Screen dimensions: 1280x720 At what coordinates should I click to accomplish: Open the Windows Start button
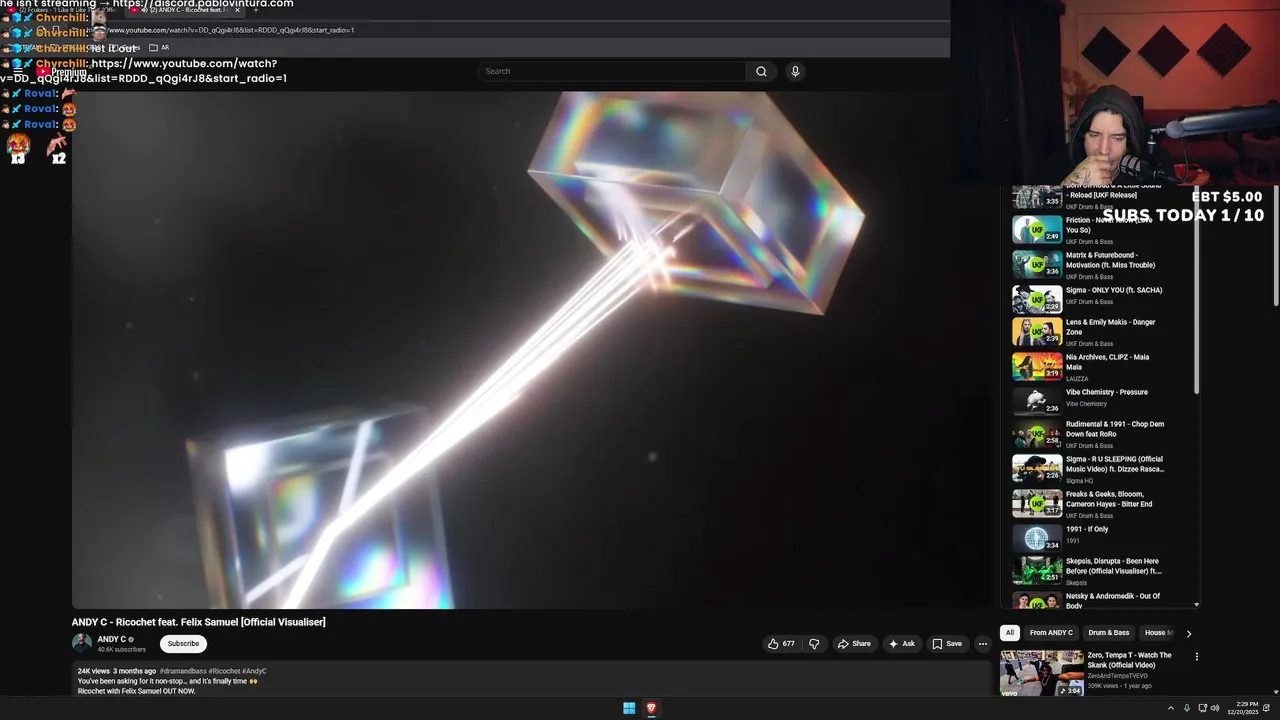[x=629, y=708]
